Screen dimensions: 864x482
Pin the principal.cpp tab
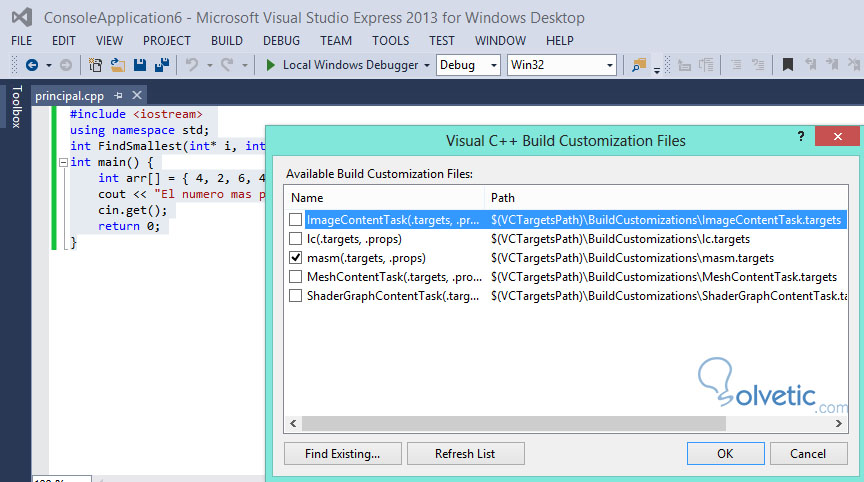tap(118, 96)
